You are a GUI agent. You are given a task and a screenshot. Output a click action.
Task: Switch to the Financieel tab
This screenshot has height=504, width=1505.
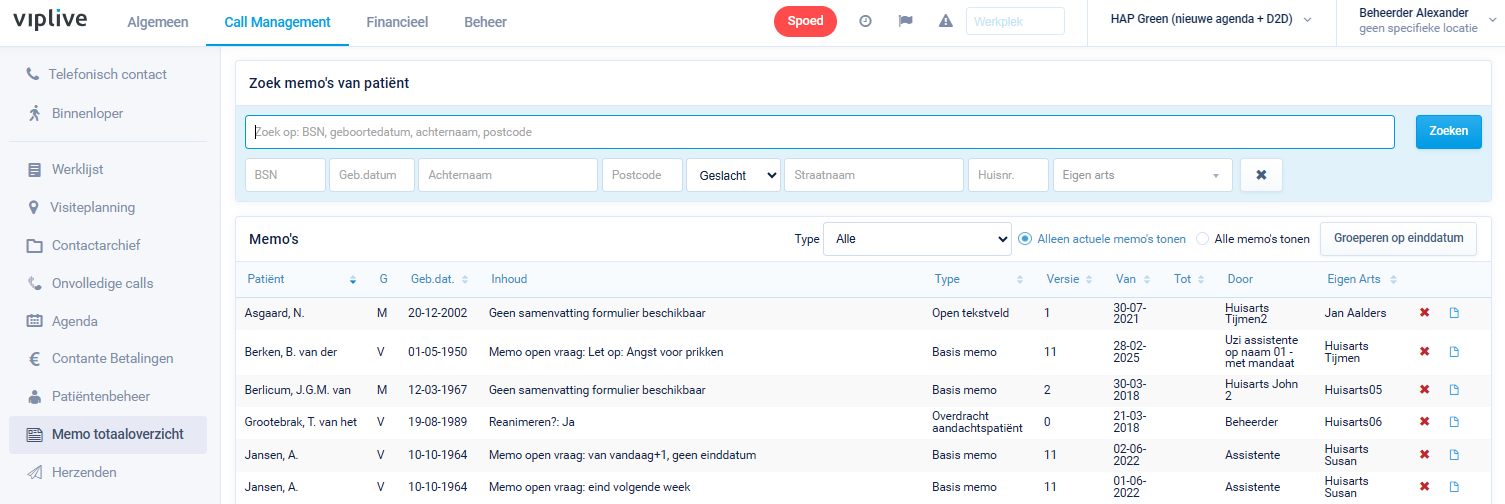coord(397,22)
